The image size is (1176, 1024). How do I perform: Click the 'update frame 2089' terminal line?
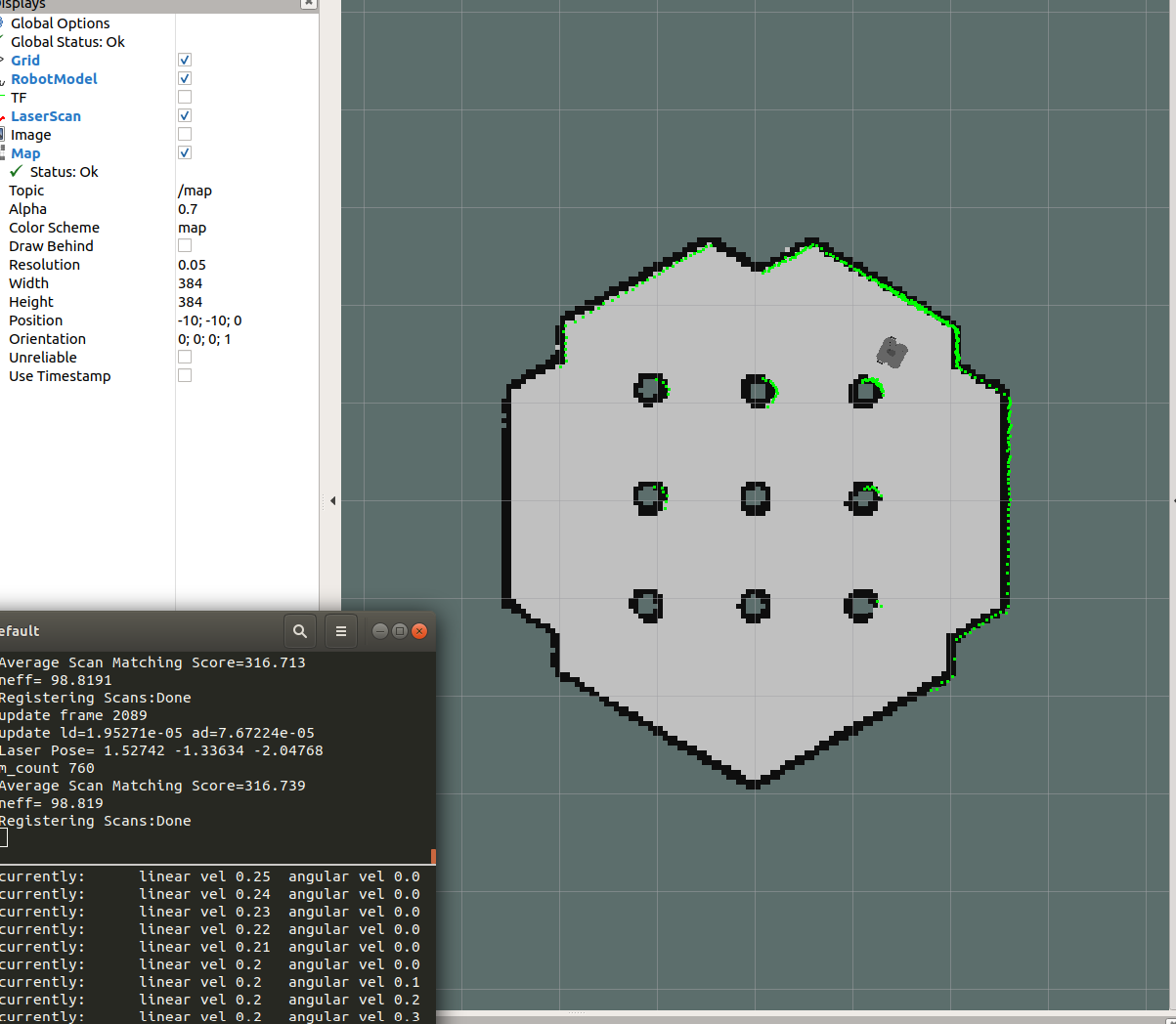[x=73, y=715]
